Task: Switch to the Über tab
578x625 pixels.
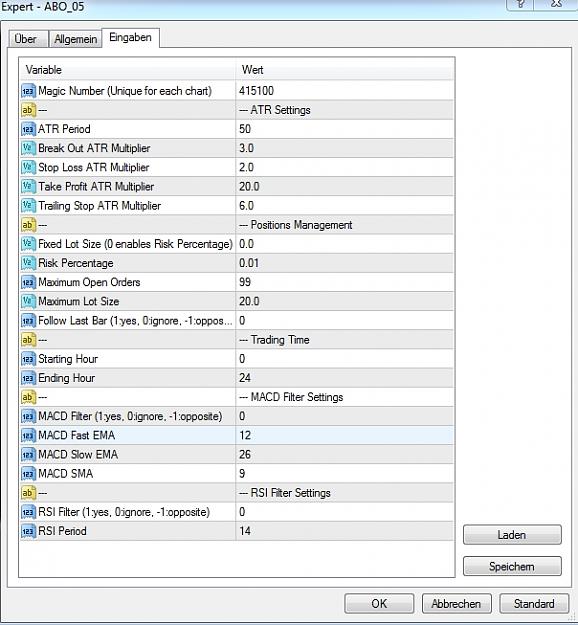Action: [28, 39]
